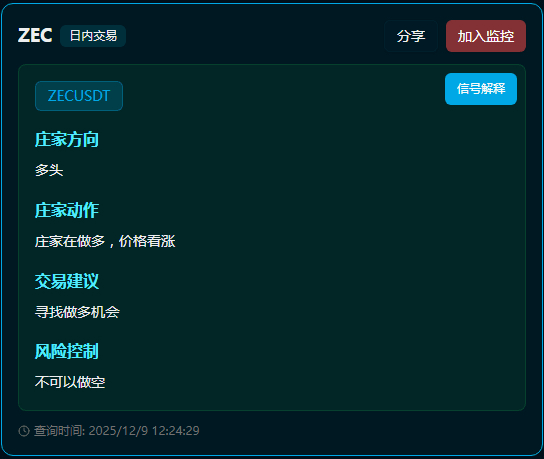Click the clock icon beside query time
Screen dimensions: 544x459
click(24, 431)
